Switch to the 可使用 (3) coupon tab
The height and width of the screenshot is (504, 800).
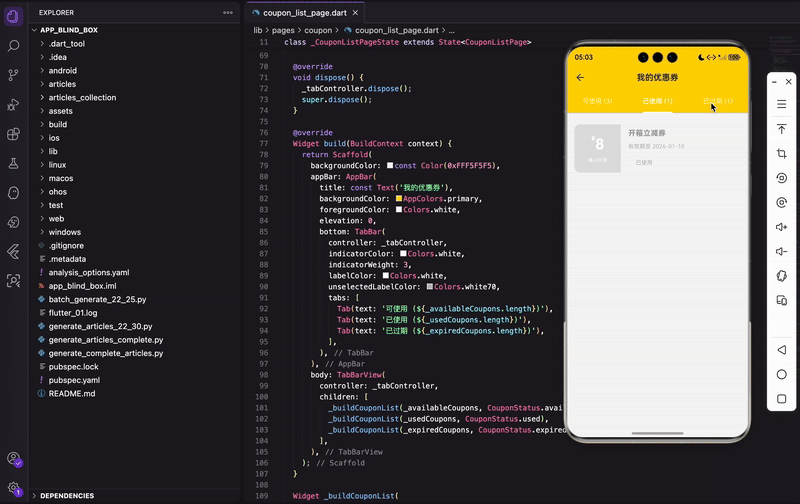click(597, 101)
